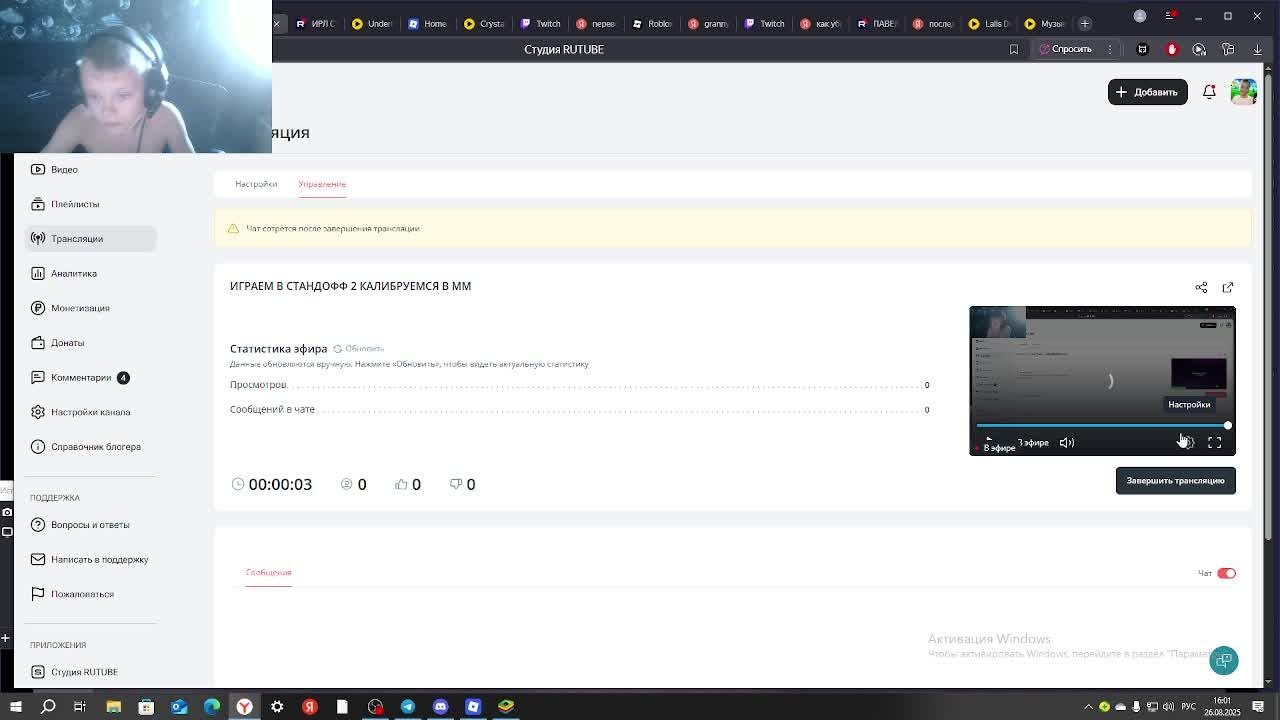Switch to the Home browser tab
The image size is (1280, 720).
coord(428,23)
